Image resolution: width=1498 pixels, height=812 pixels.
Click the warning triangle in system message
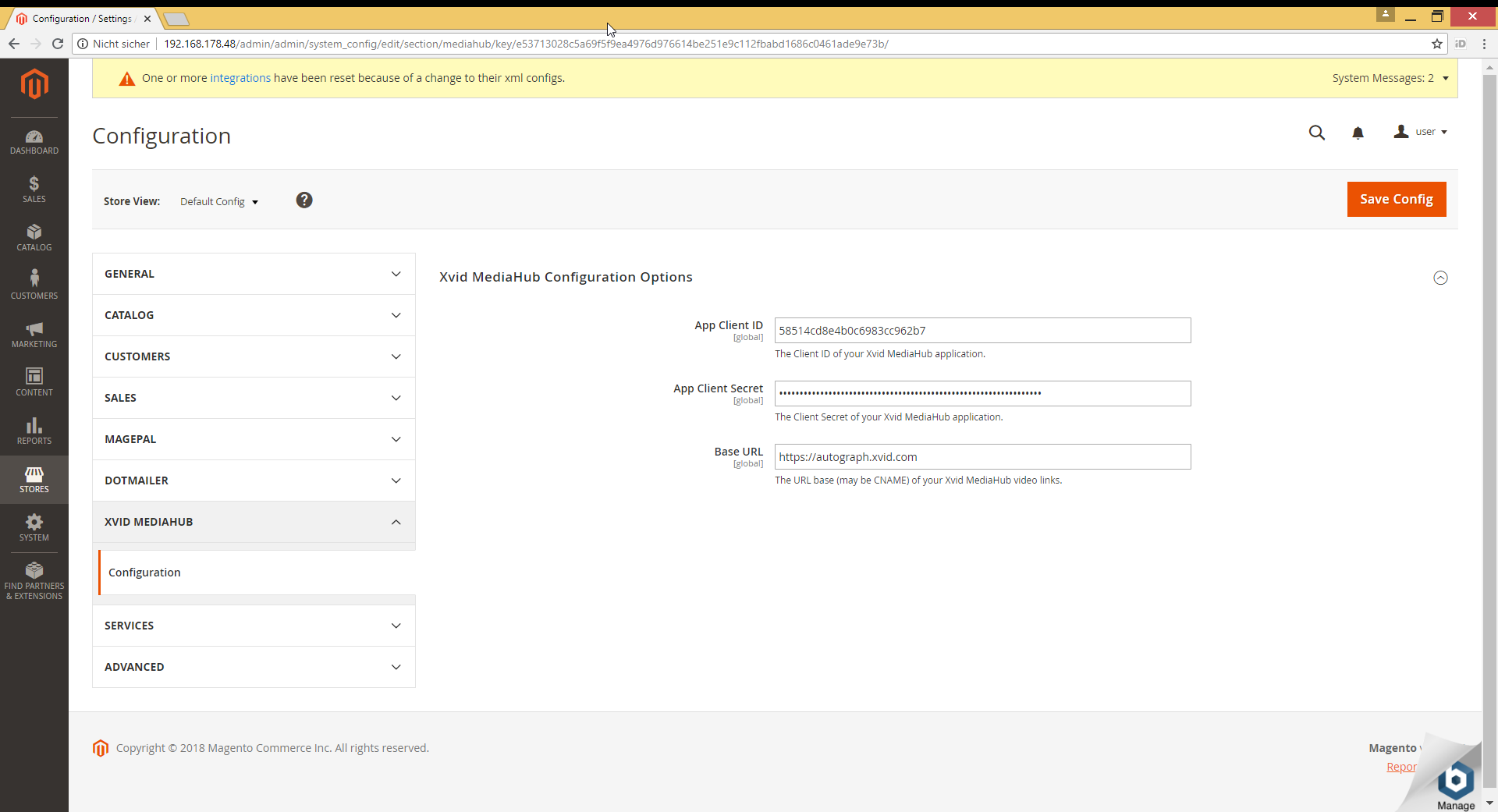126,79
